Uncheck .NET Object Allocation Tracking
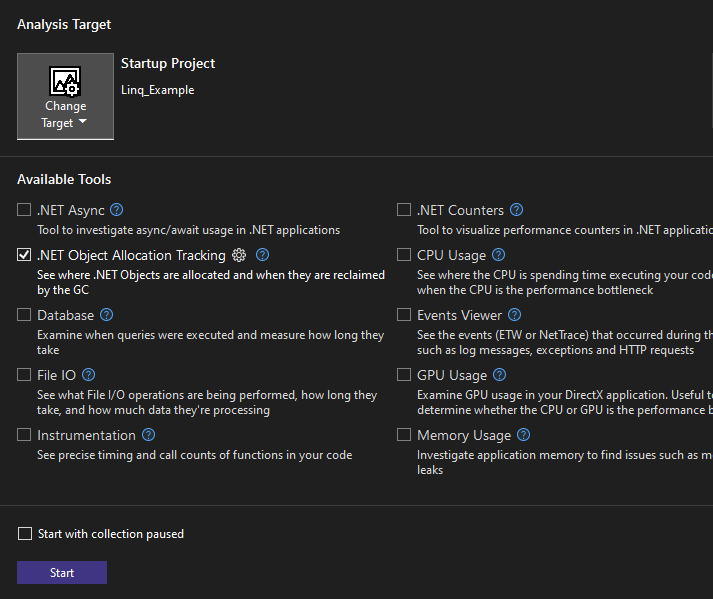 [x=24, y=255]
